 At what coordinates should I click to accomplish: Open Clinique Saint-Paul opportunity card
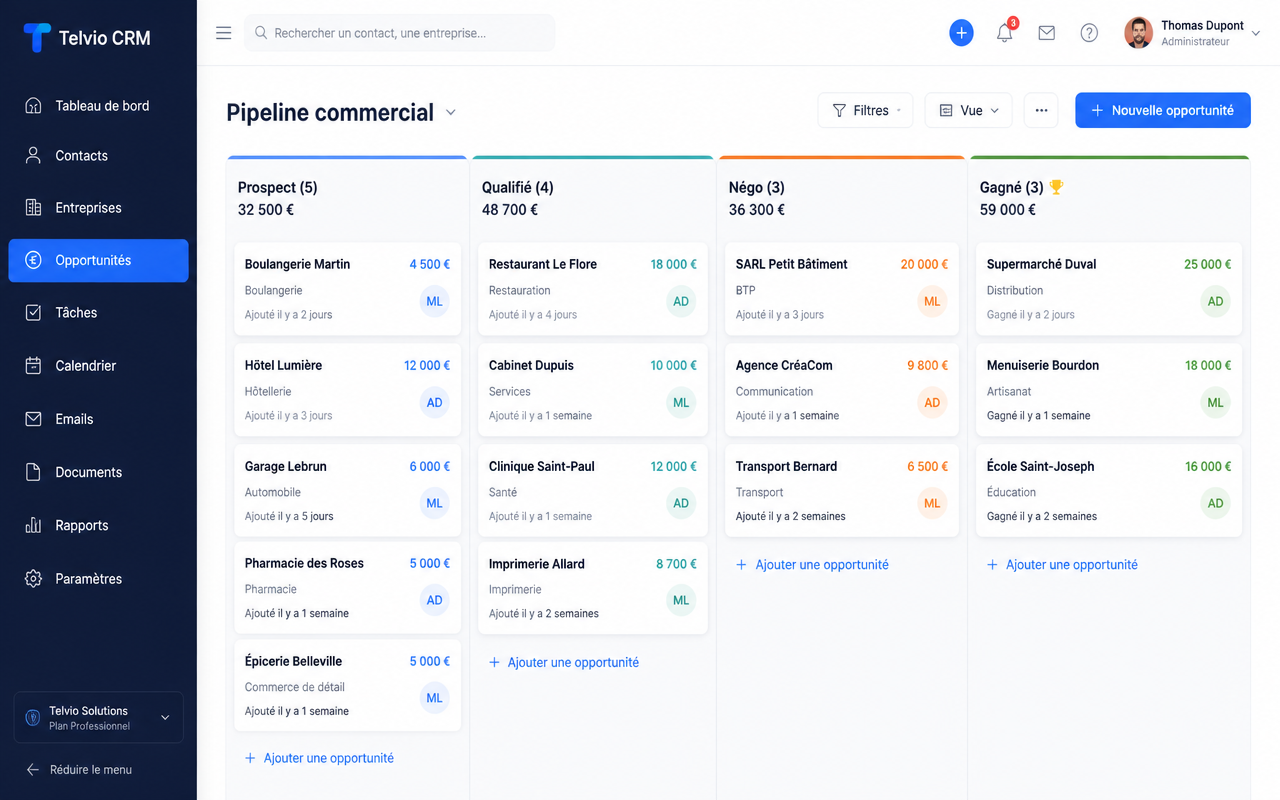(592, 491)
